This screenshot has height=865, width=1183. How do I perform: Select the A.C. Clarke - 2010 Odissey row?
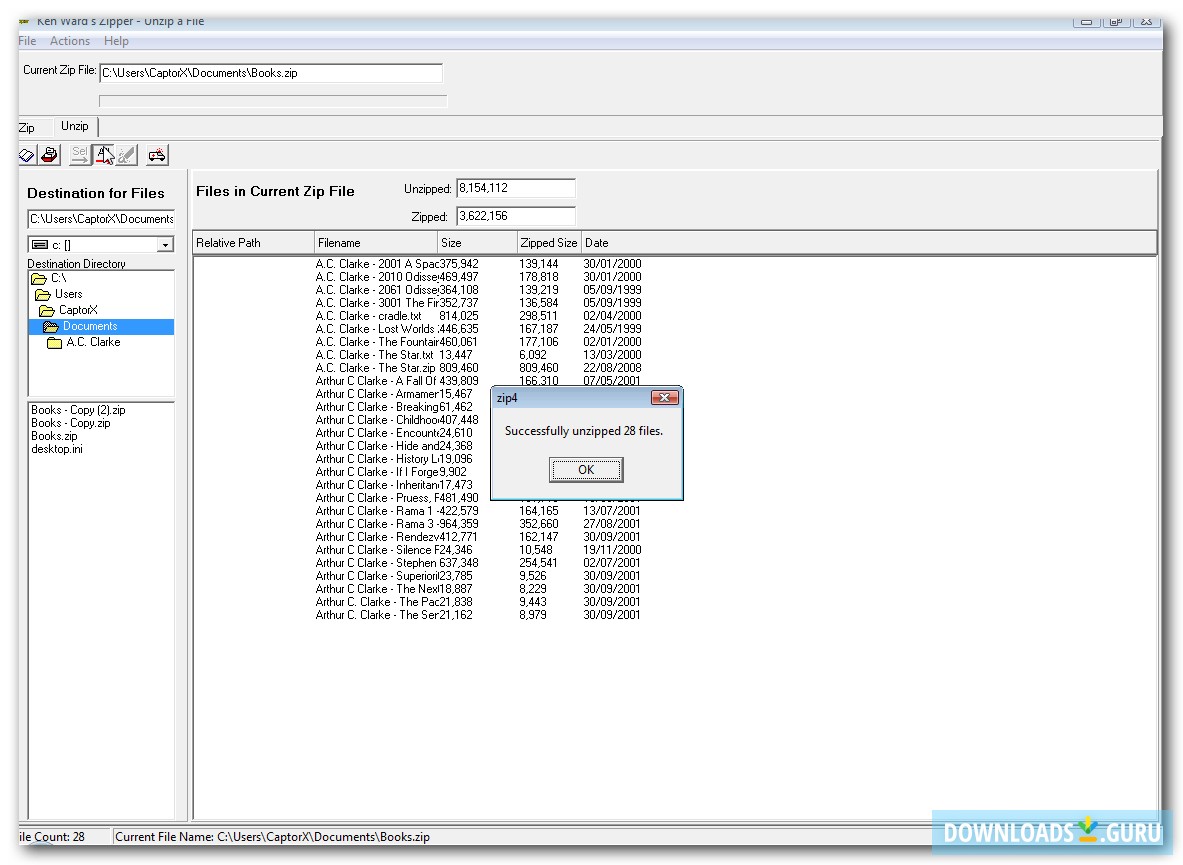coord(478,277)
